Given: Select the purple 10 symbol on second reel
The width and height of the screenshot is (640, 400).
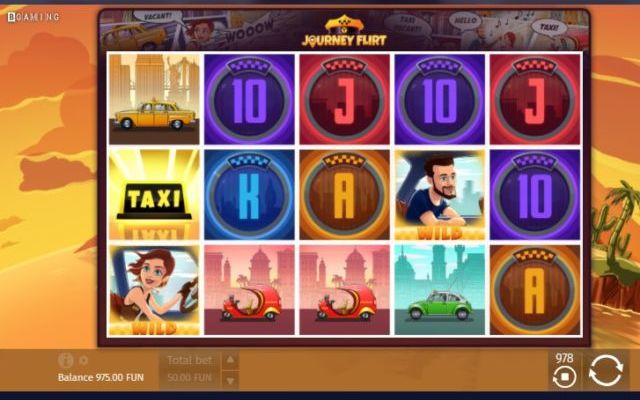Looking at the screenshot, I should [249, 99].
